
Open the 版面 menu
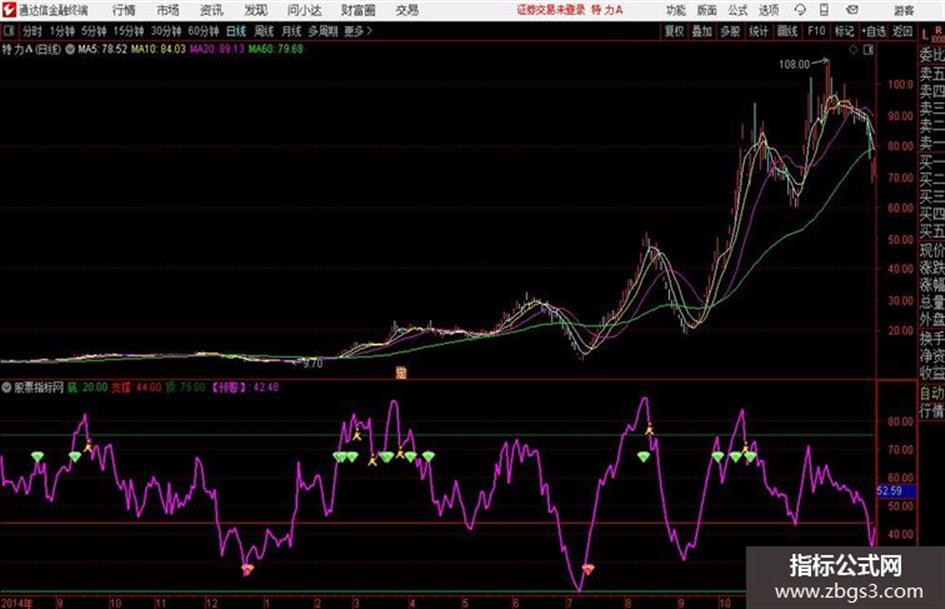coord(707,10)
